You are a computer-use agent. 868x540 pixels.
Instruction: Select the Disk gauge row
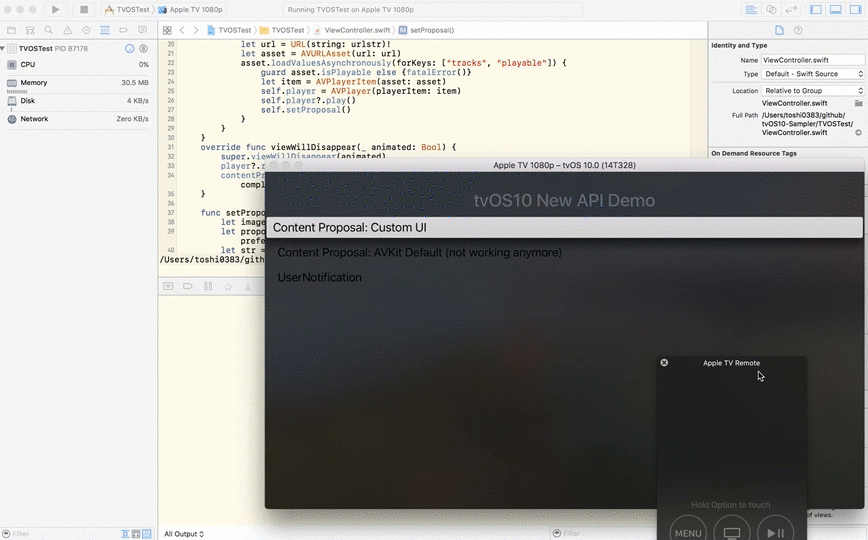78,101
